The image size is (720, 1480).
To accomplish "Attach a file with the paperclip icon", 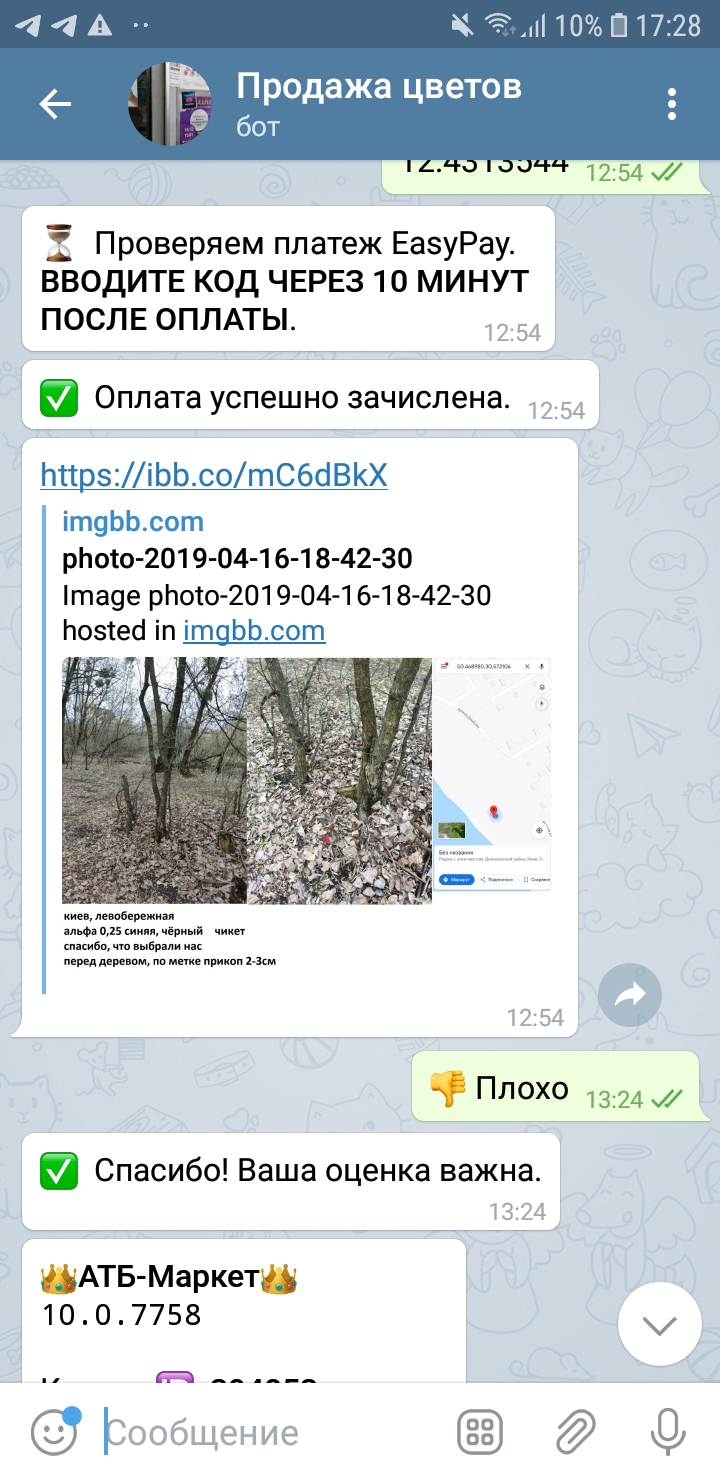I will [575, 1433].
